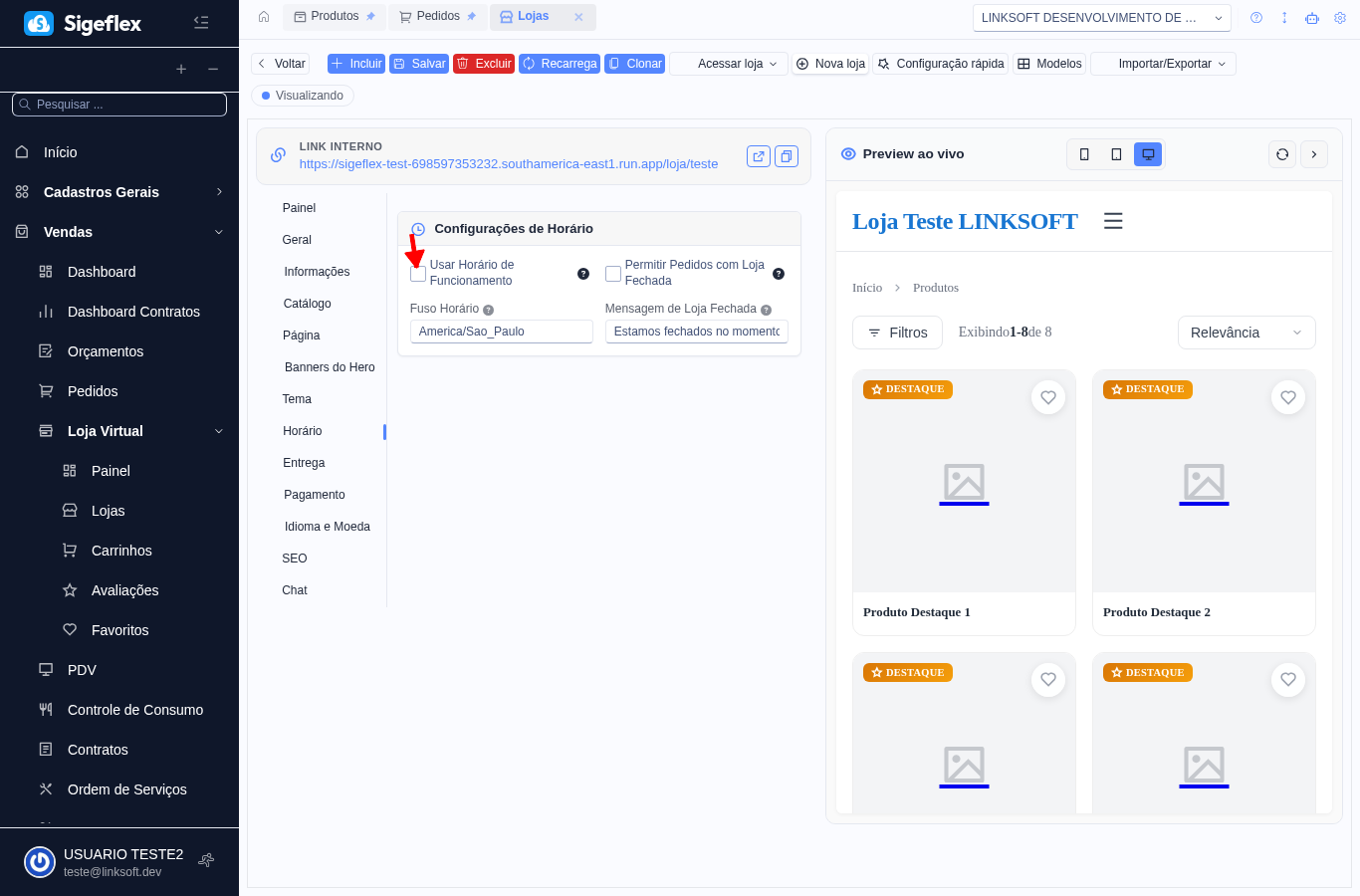Image resolution: width=1360 pixels, height=896 pixels.
Task: Favorite Produto Destaque 2 with the heart icon
Action: coord(1288,397)
